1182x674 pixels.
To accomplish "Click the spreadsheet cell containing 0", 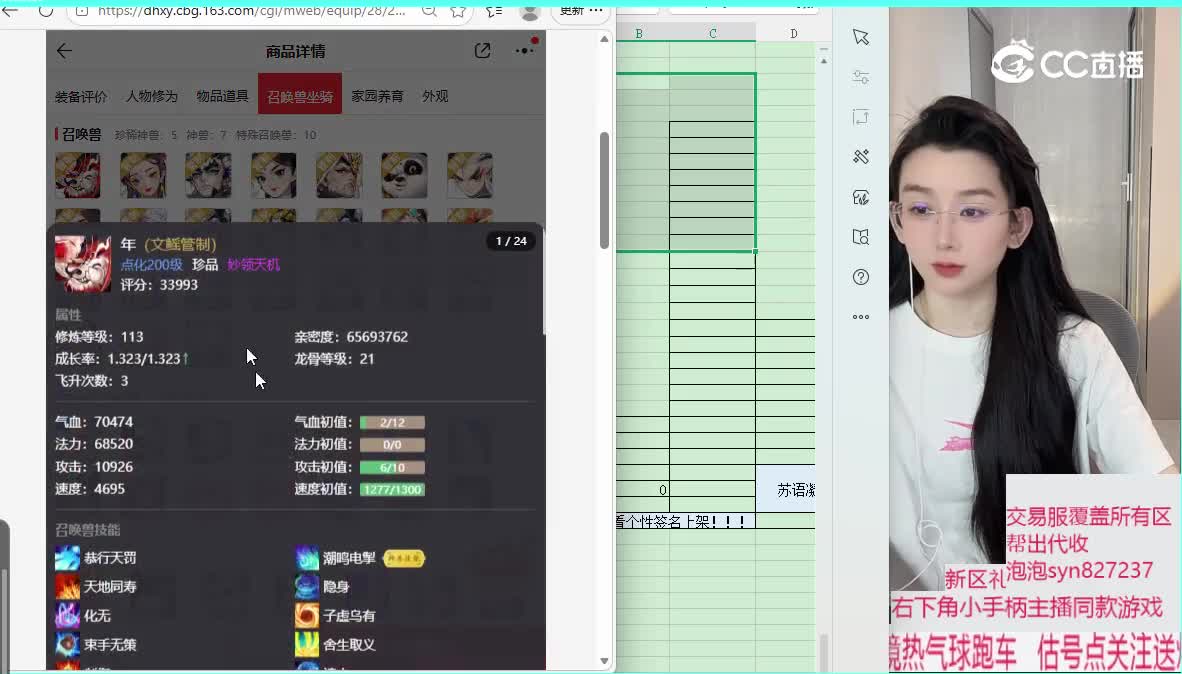I will [x=642, y=490].
